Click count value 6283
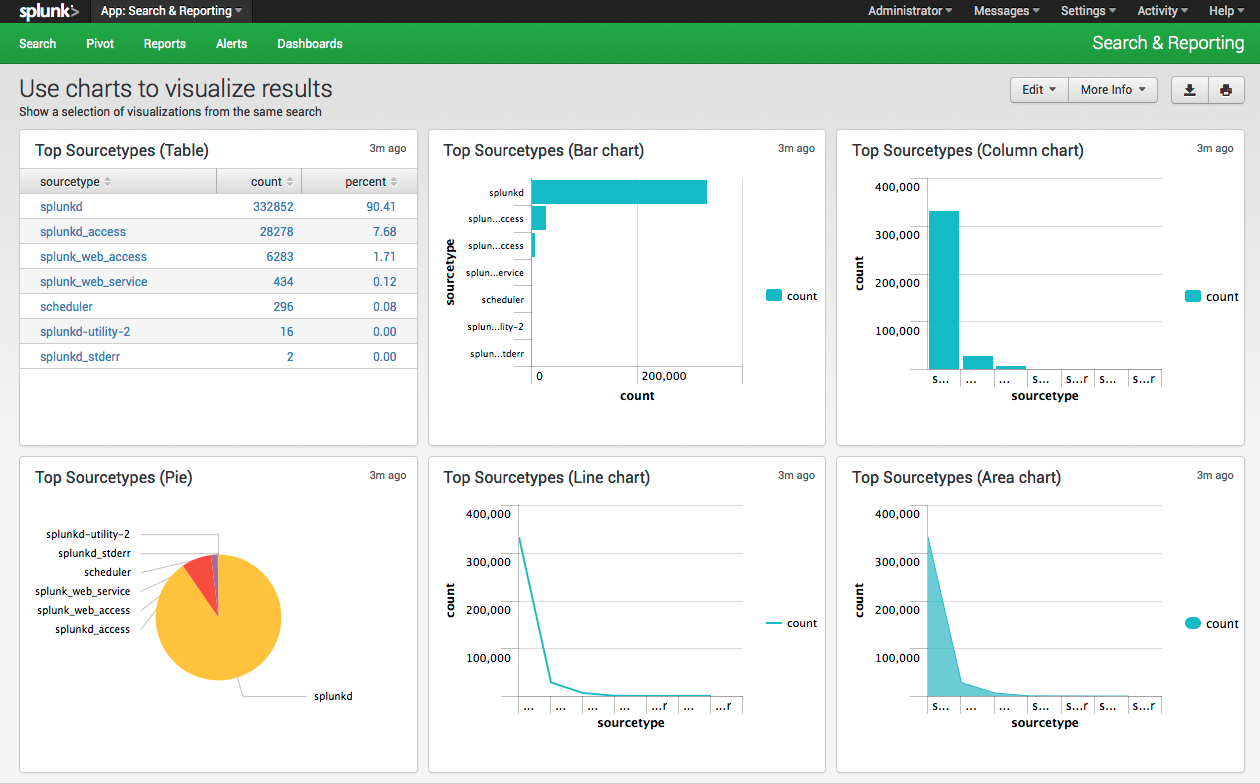This screenshot has width=1260, height=784. pyautogui.click(x=280, y=257)
